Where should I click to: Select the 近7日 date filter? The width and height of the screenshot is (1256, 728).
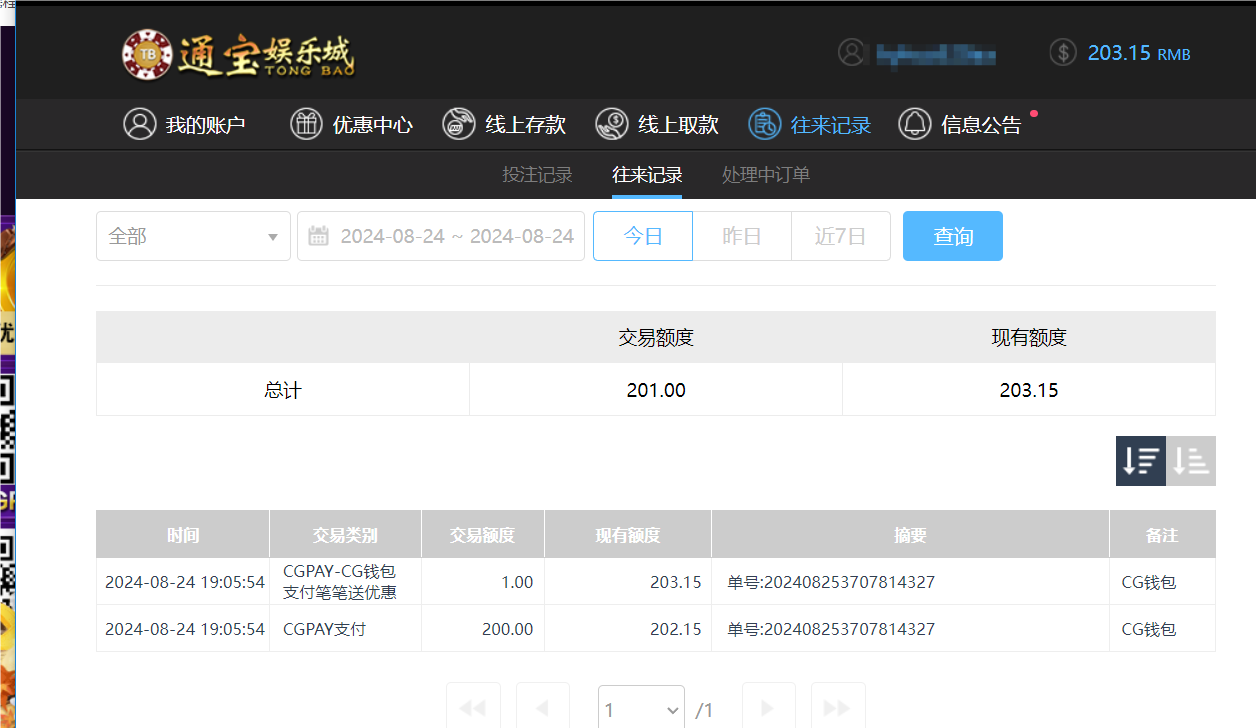click(x=840, y=236)
